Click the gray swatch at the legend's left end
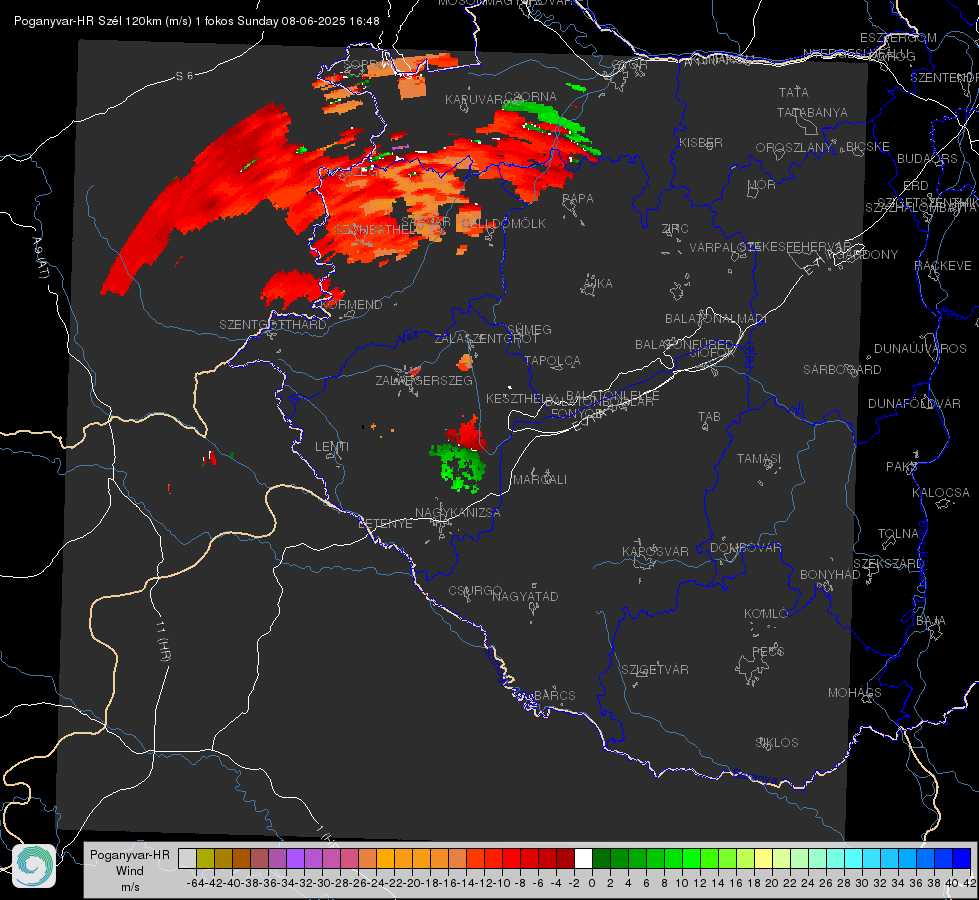The image size is (979, 900). tap(187, 858)
